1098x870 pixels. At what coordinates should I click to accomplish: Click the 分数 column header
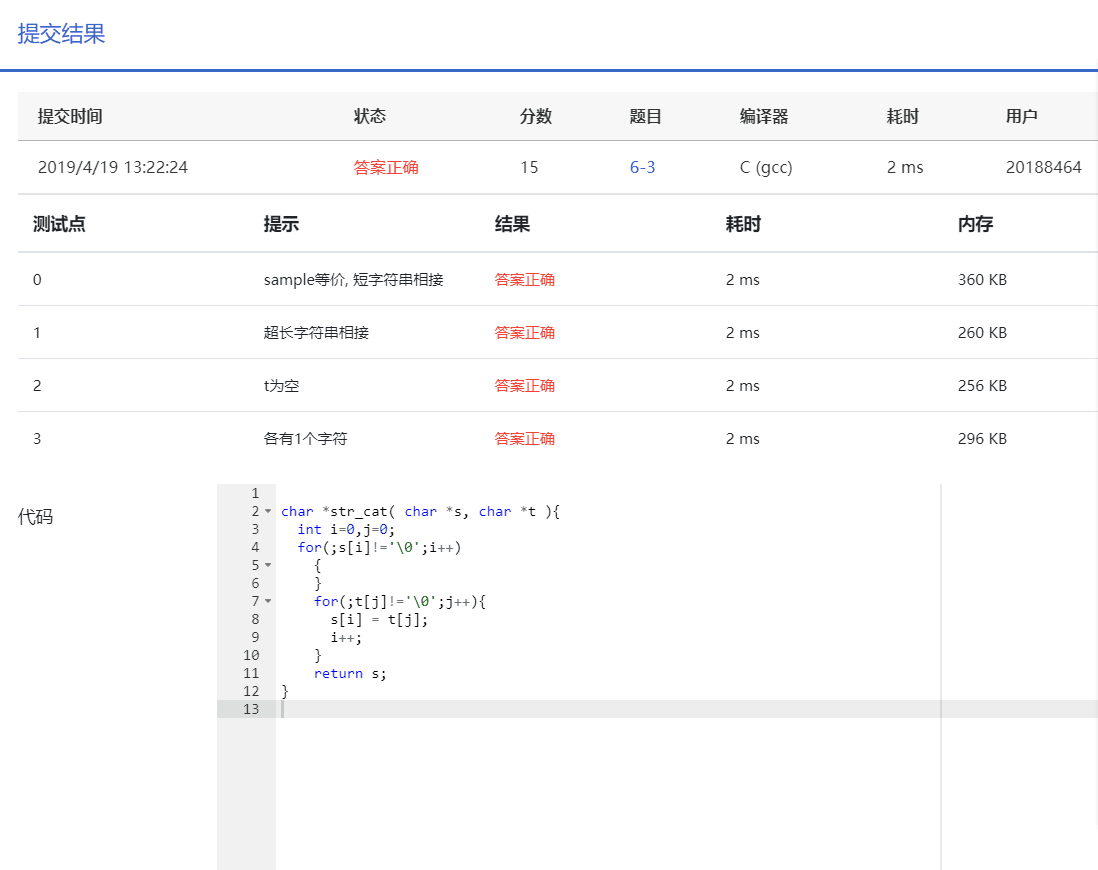pyautogui.click(x=536, y=116)
